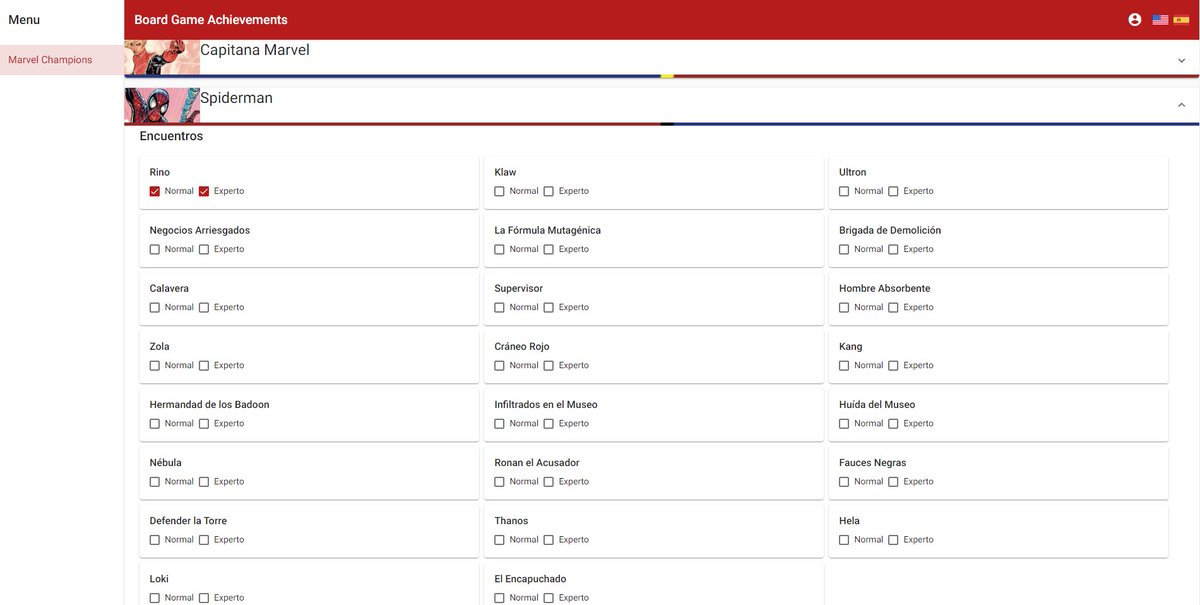Toggle Calavera Normal checkbox

coord(155,307)
